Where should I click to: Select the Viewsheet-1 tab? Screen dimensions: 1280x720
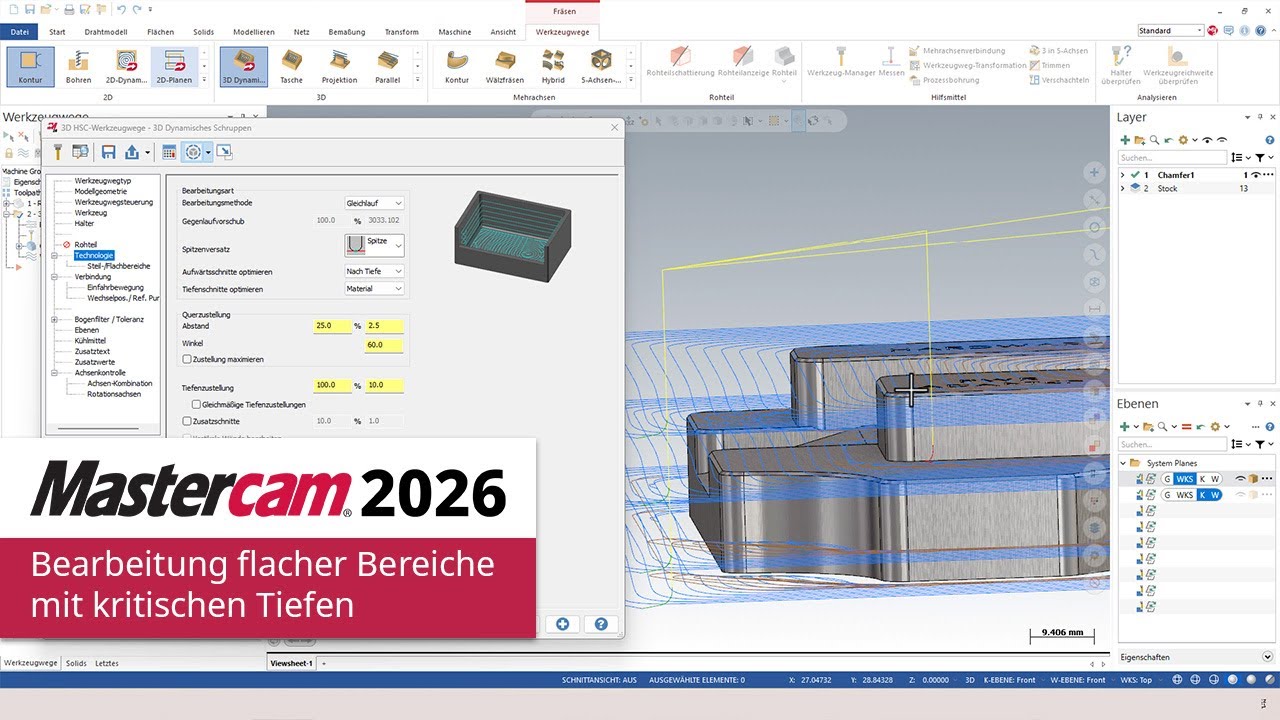(x=291, y=663)
